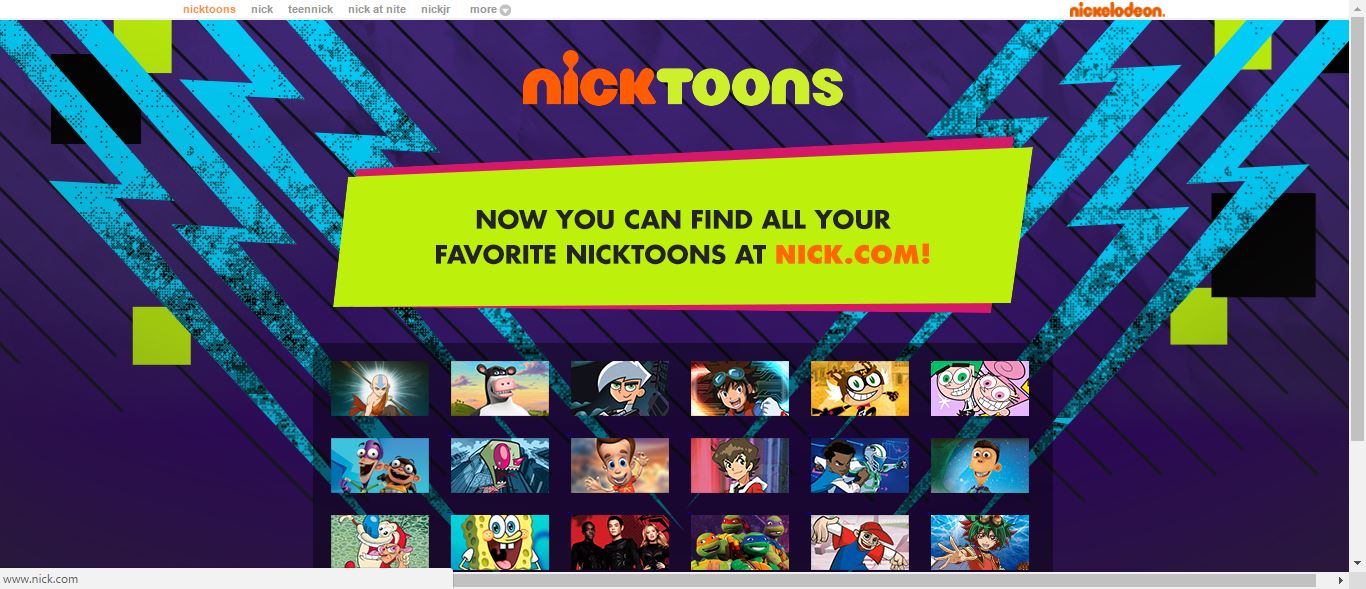Click the NICK.COM banner text

[853, 253]
